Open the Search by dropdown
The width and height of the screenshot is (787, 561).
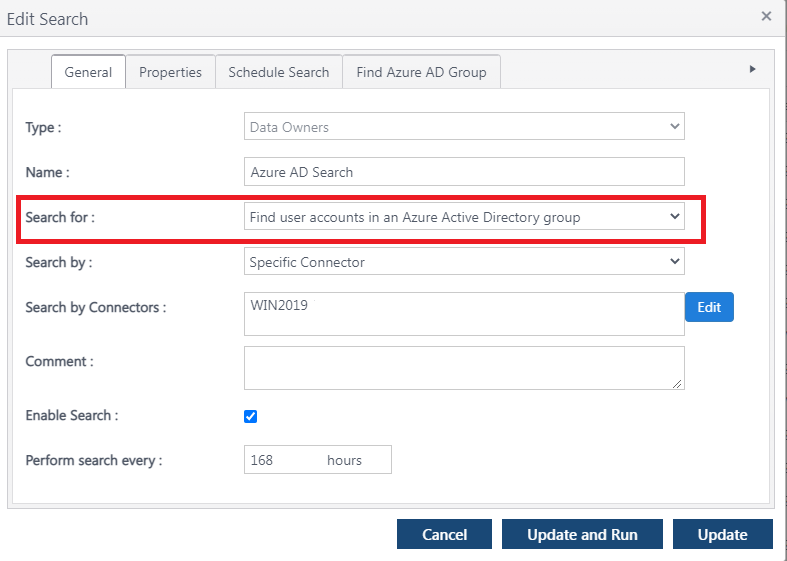tap(464, 262)
